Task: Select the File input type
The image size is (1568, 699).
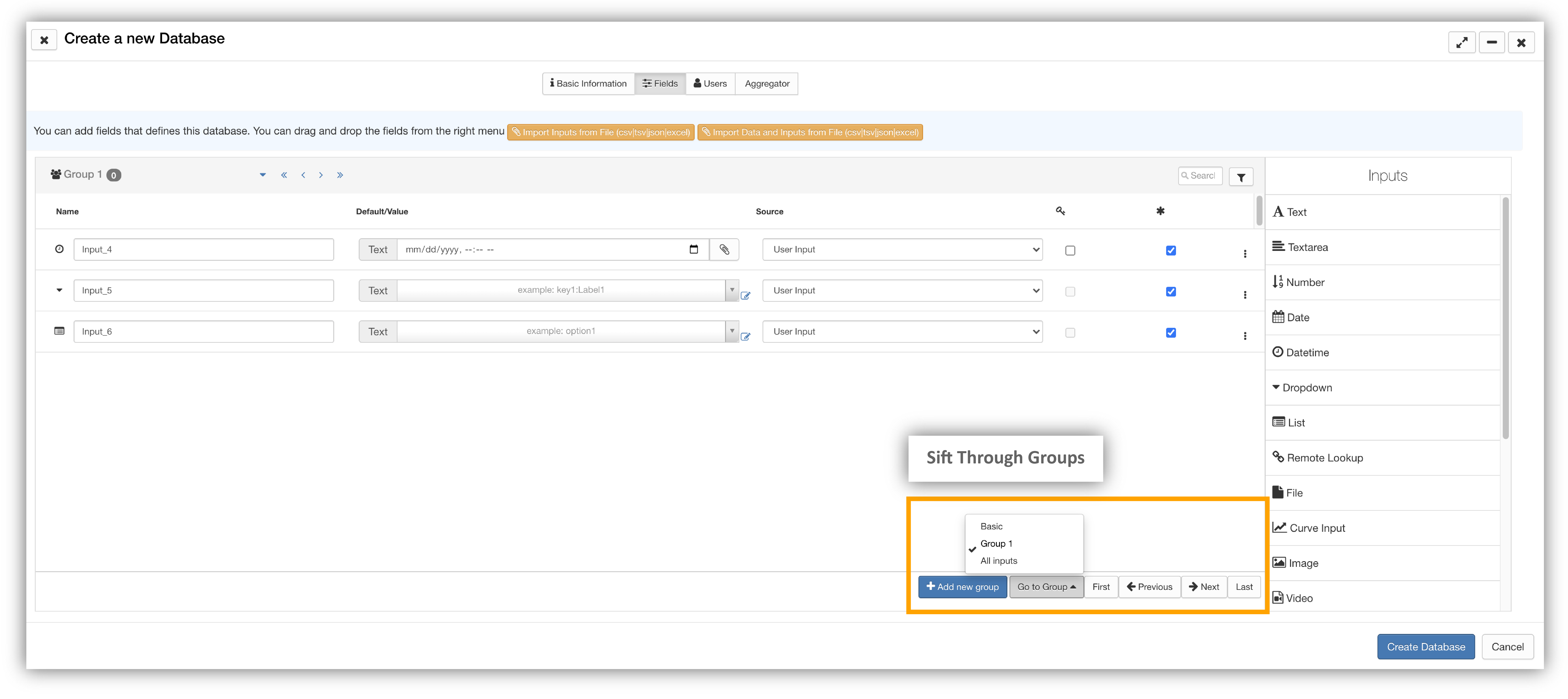Action: tap(1382, 493)
